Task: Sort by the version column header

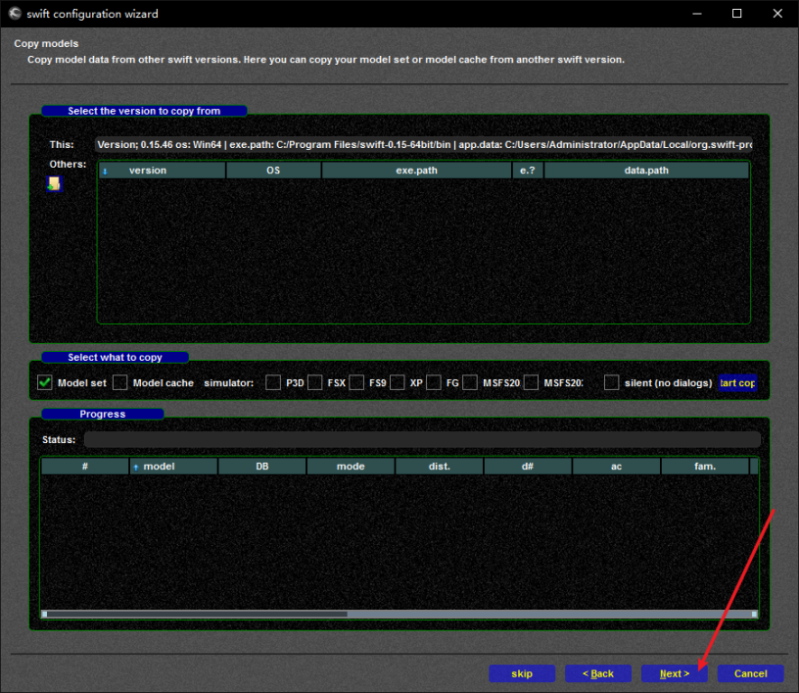Action: (148, 171)
